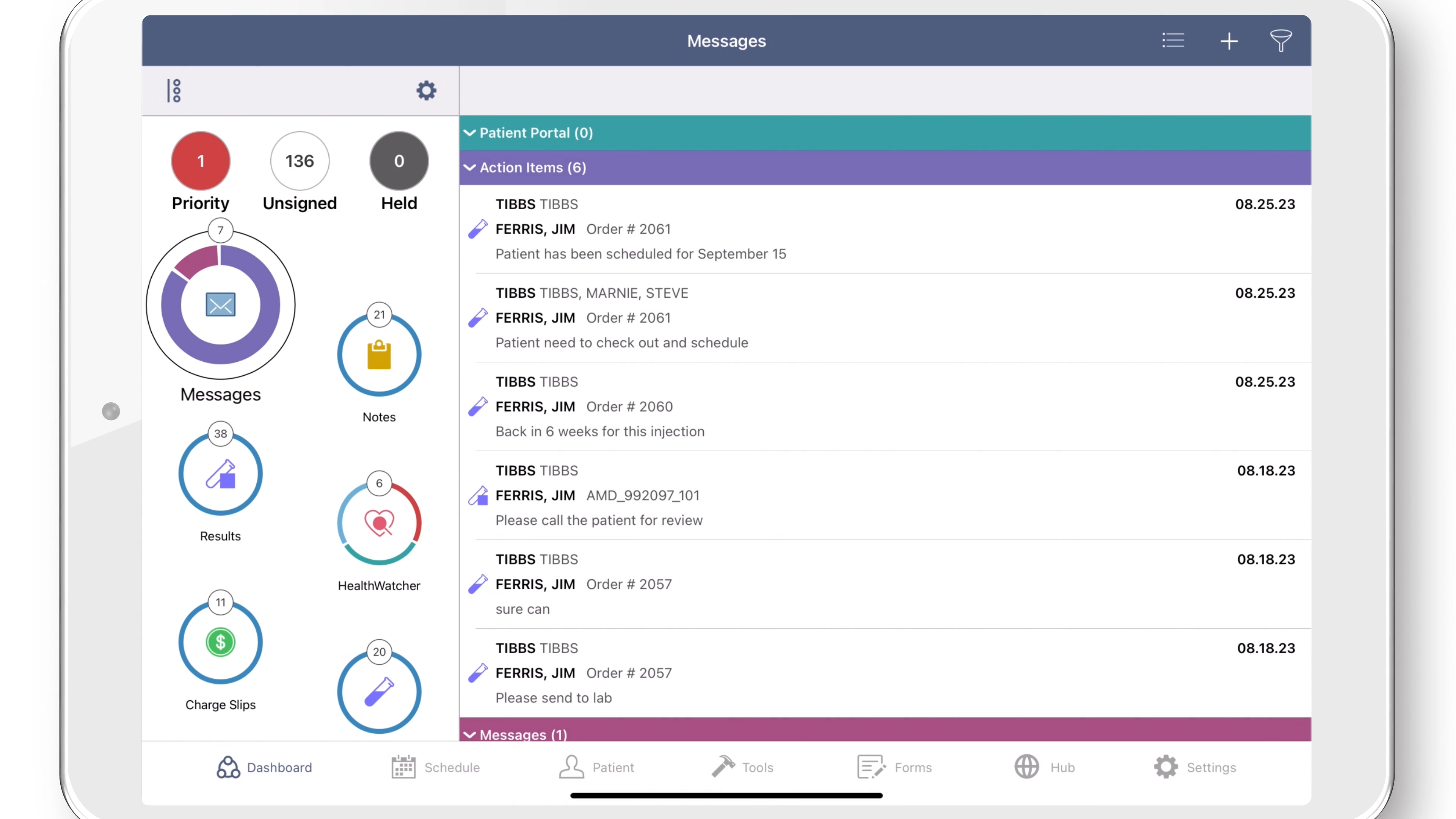Open the Messages envelope donut widget
This screenshot has width=1456, height=819.
[x=220, y=304]
